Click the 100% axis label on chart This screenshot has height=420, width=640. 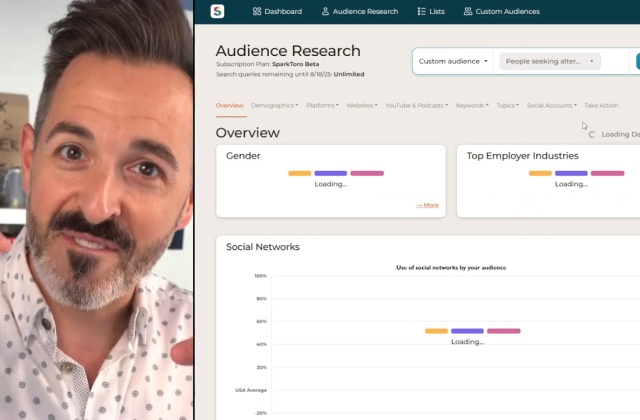click(x=260, y=276)
